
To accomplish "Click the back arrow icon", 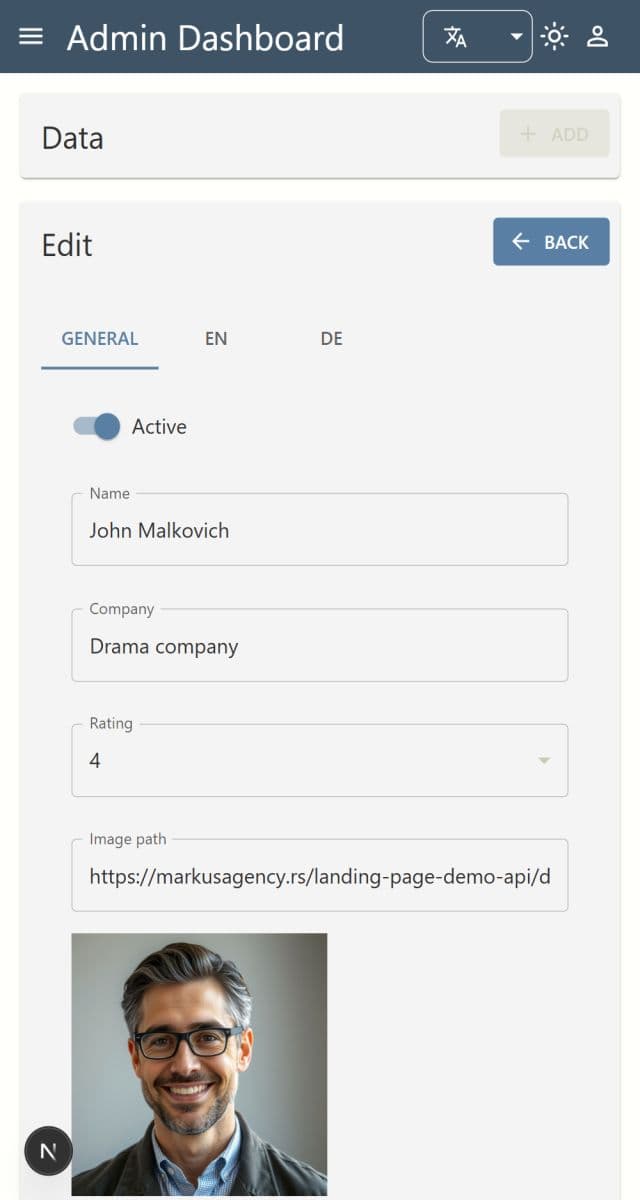I will [x=520, y=241].
